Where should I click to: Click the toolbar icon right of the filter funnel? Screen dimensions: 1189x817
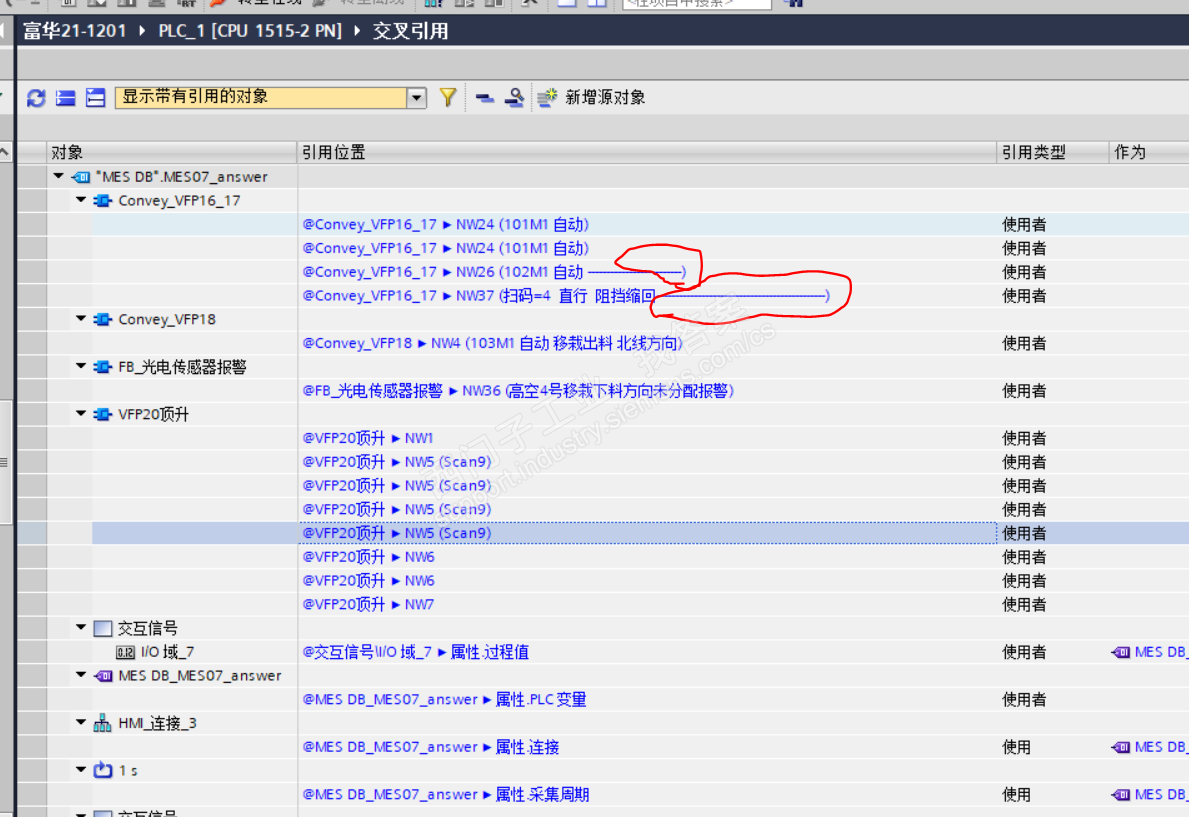point(485,98)
